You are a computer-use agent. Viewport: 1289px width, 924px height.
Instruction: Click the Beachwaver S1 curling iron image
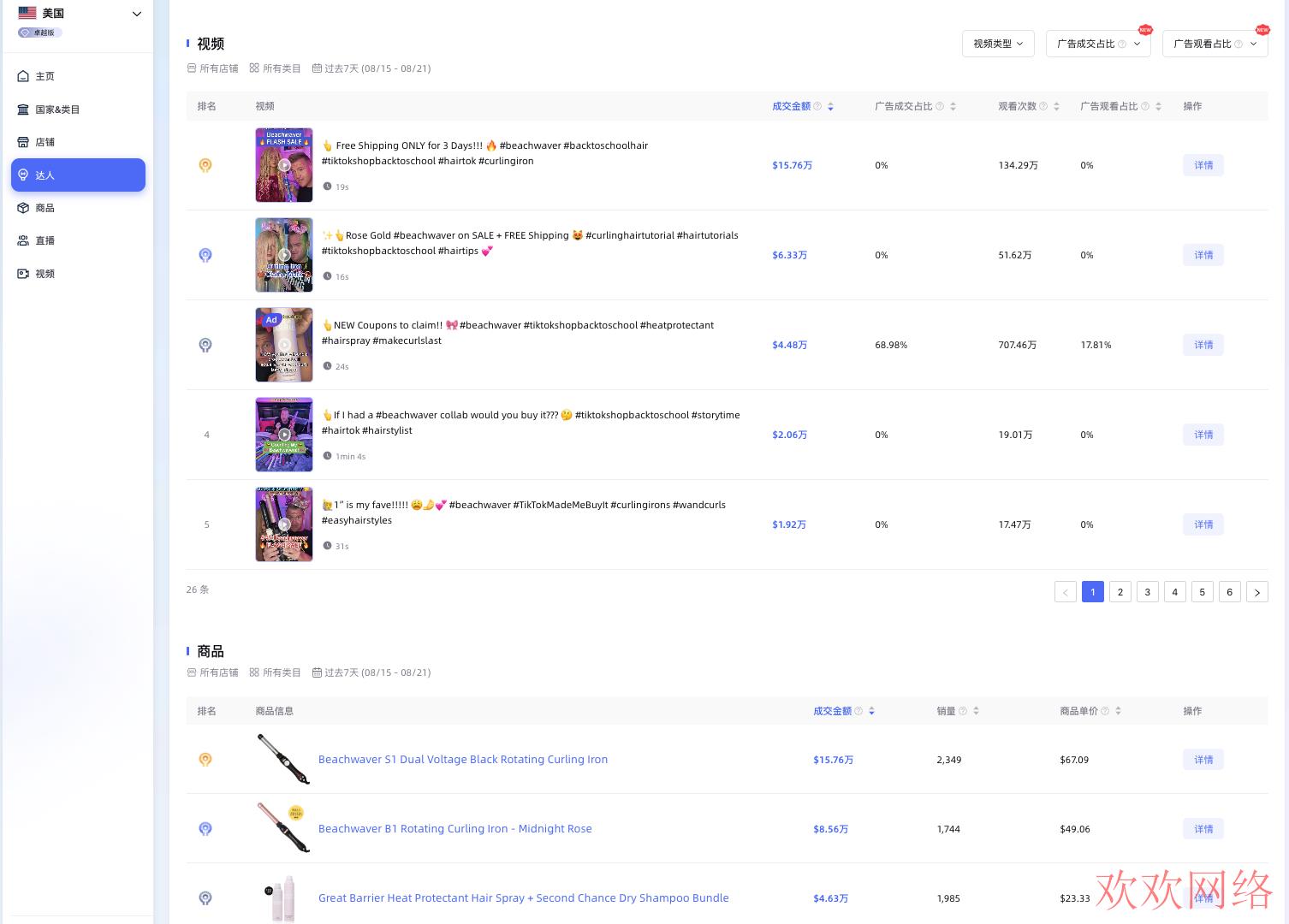click(283, 759)
